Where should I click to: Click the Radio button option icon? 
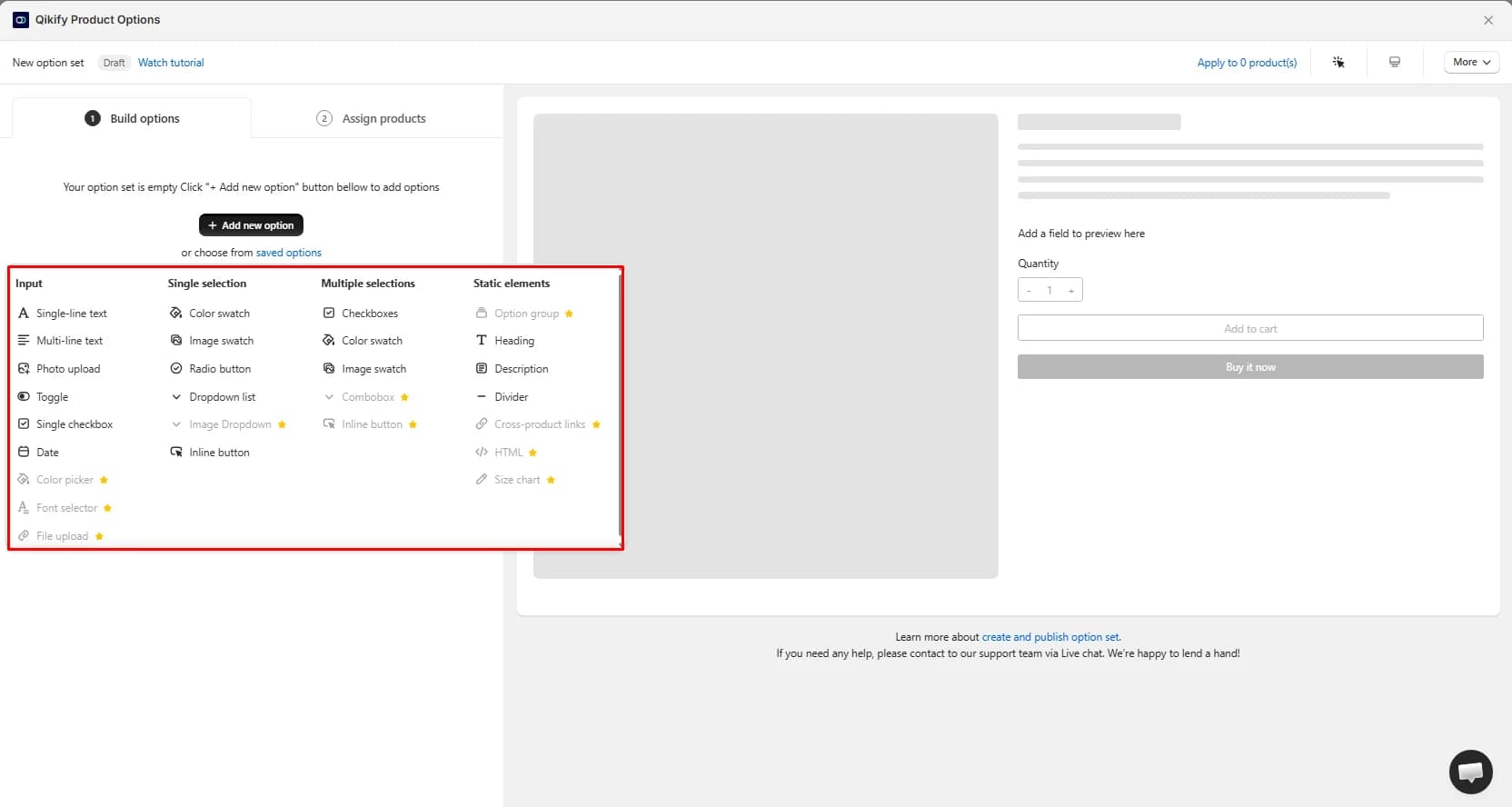point(176,369)
